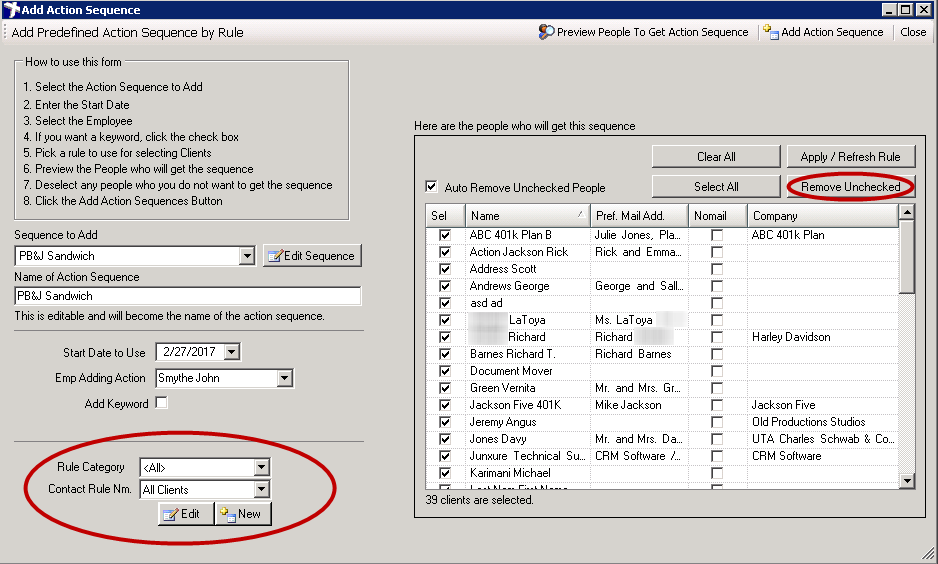938x564 pixels.
Task: Check Nomail box for Jones Davy
Action: (x=717, y=439)
